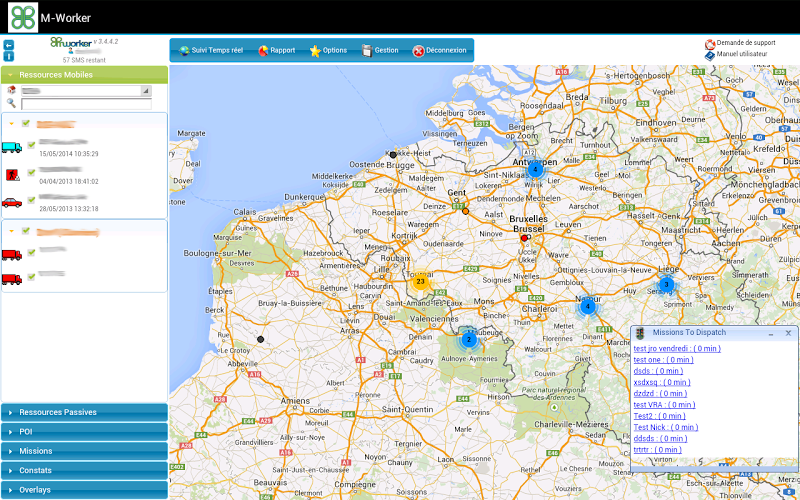Click the 'Amiens' label on the map
This screenshot has width=800, height=500.
[x=297, y=401]
